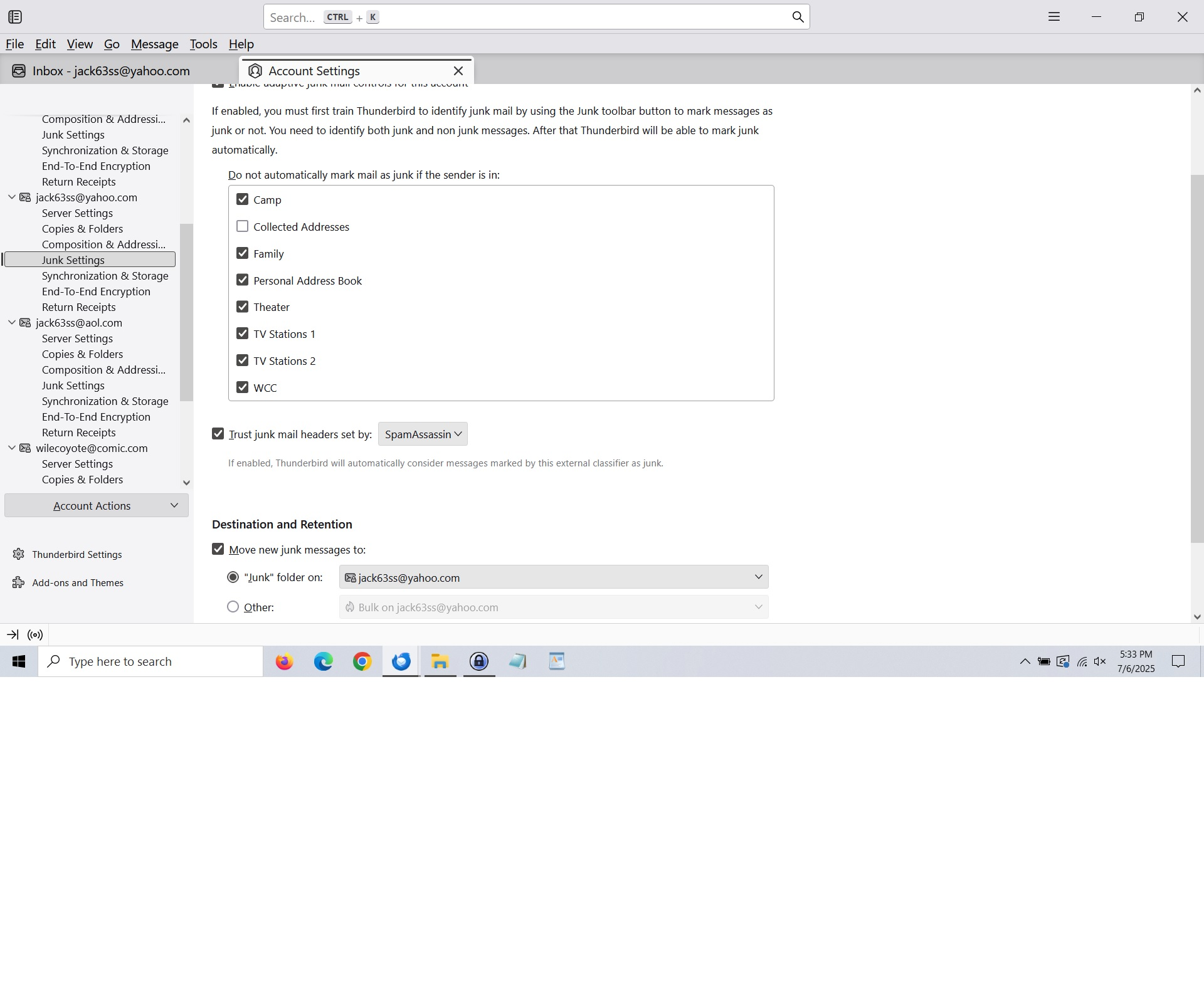The image size is (1204, 1003).
Task: Select the "Junk" folder on radio button
Action: (x=233, y=577)
